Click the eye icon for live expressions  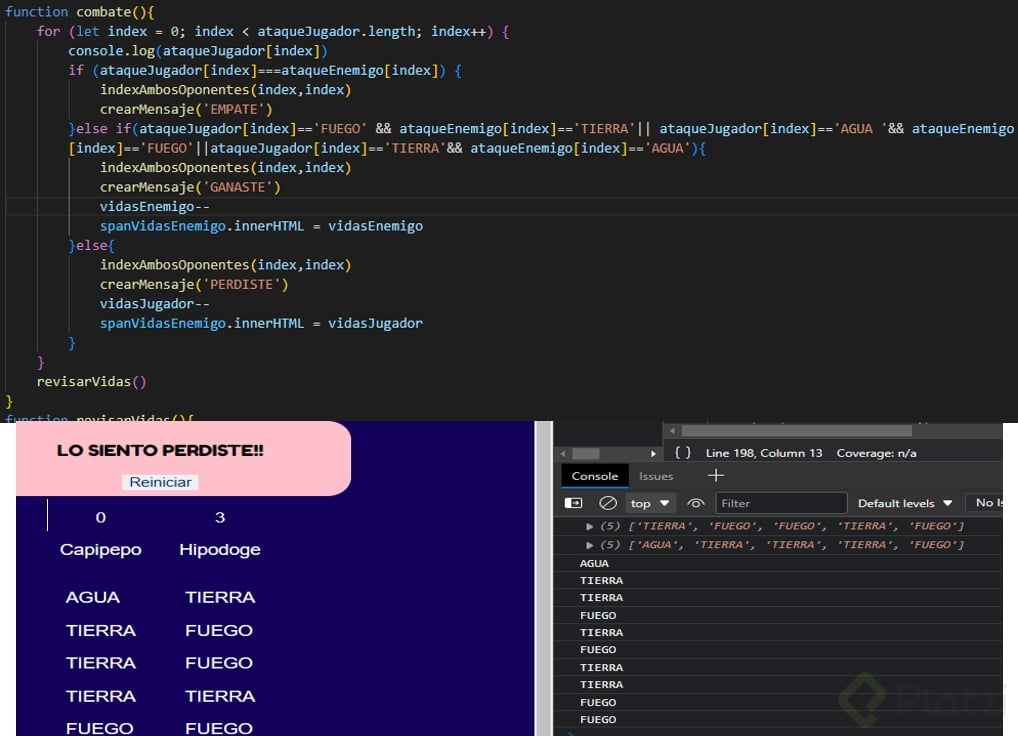point(695,503)
